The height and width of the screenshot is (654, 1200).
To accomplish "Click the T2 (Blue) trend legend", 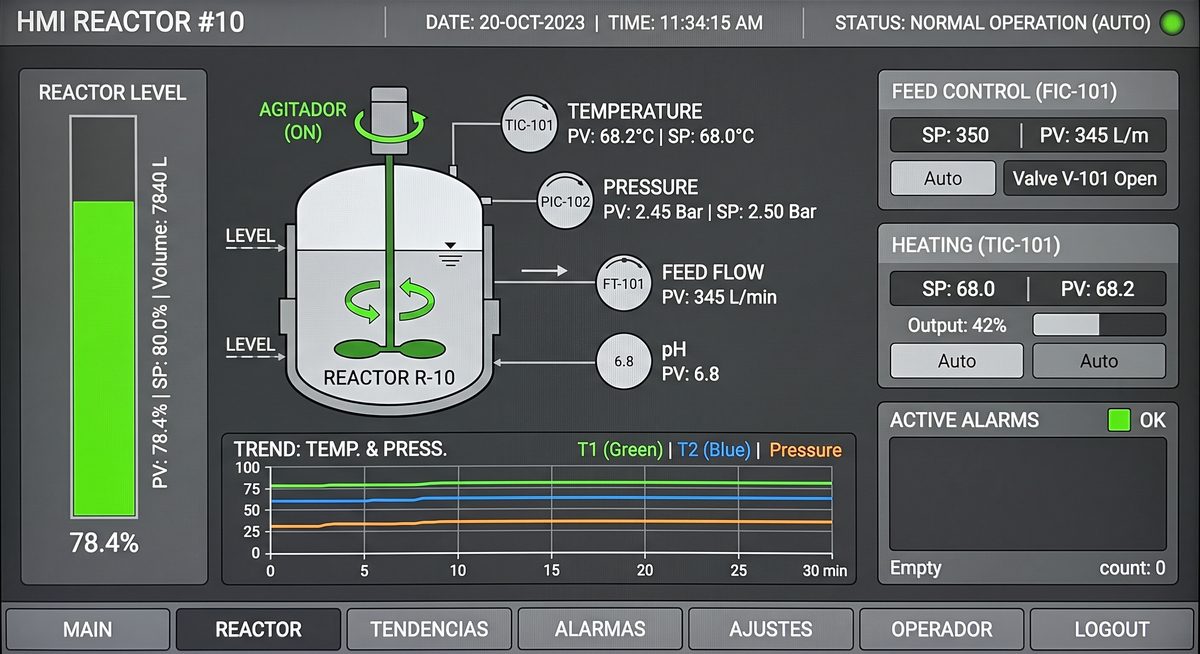I will pyautogui.click(x=714, y=450).
